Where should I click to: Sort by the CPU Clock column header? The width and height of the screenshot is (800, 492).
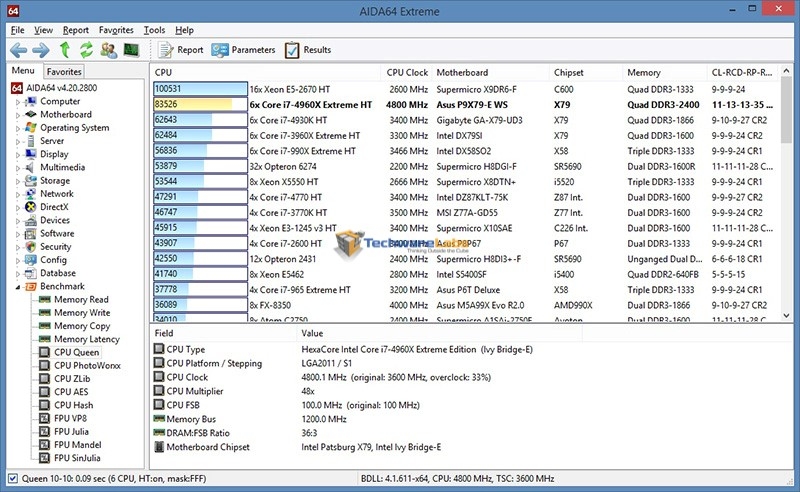[406, 72]
